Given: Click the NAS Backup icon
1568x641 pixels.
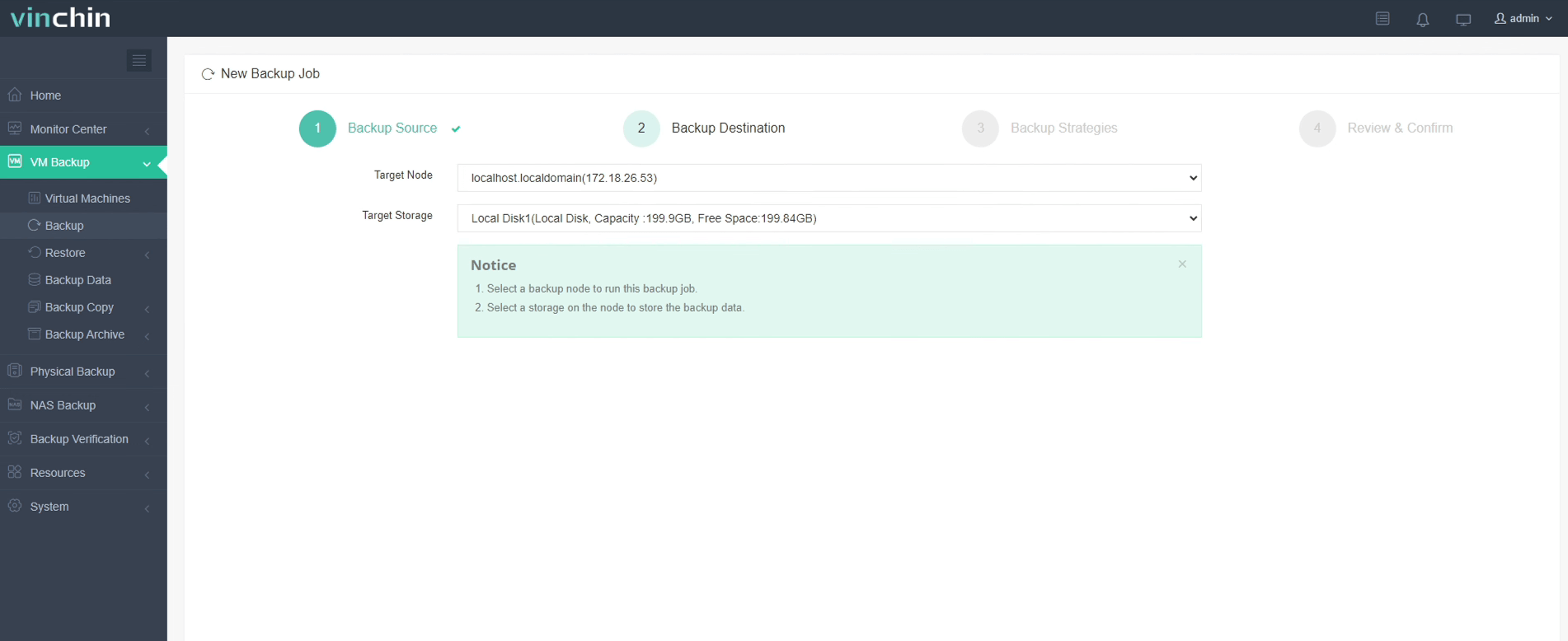Looking at the screenshot, I should click(15, 405).
